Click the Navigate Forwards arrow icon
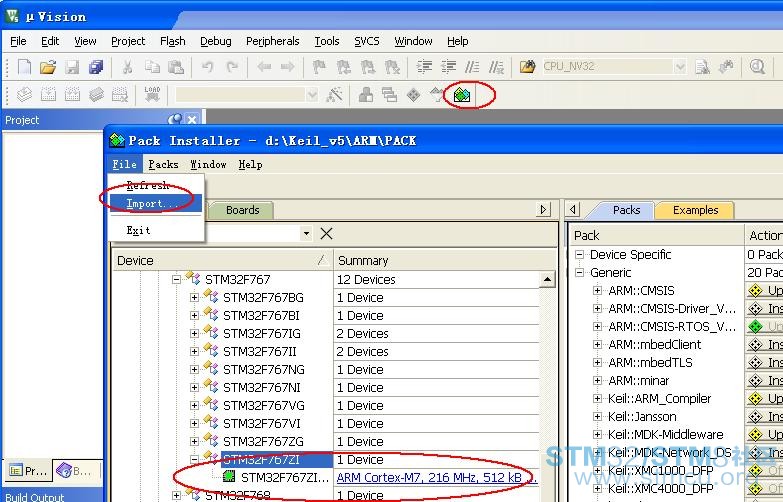The image size is (783, 502). coord(288,66)
